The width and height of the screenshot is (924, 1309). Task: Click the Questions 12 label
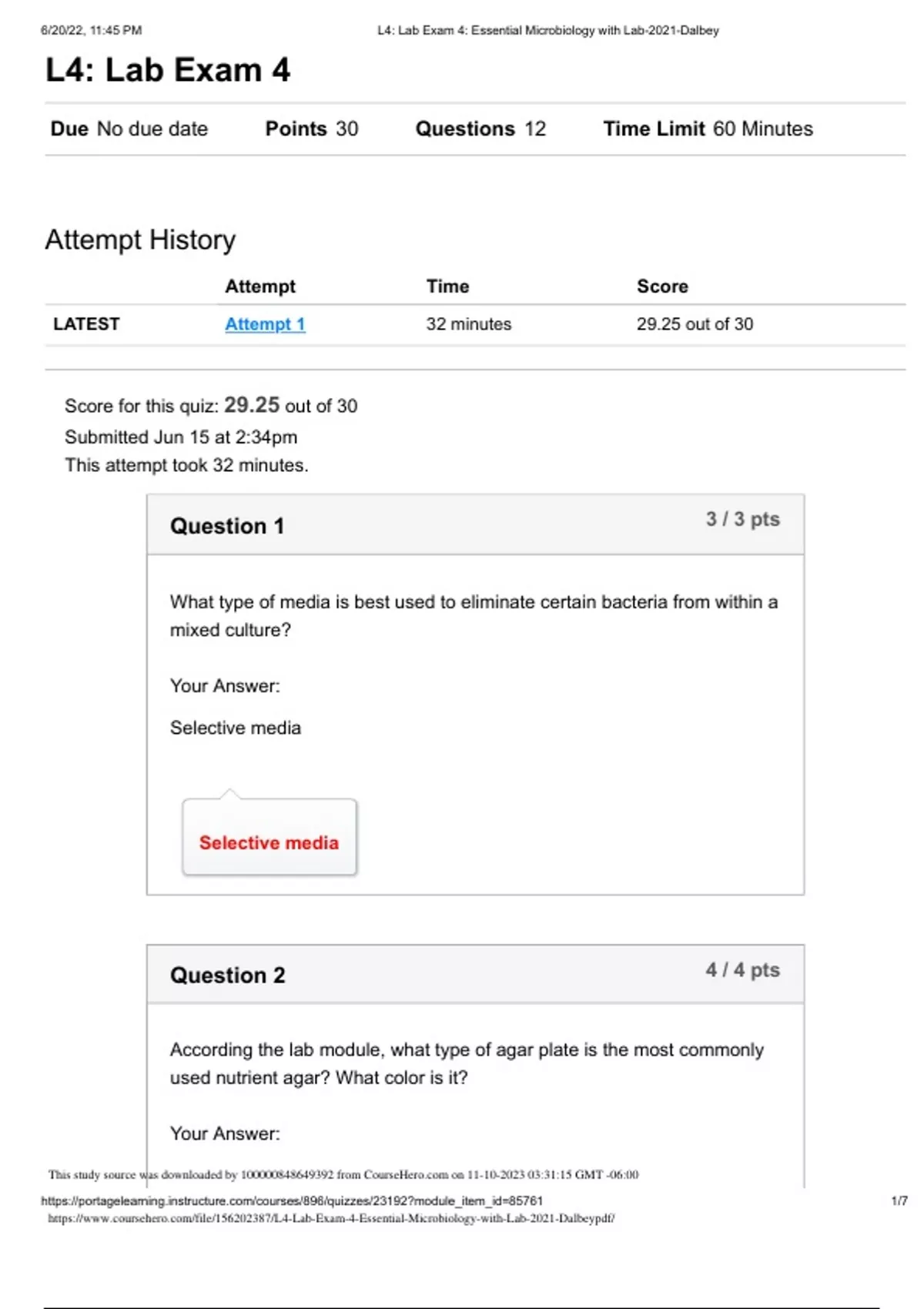pos(480,129)
